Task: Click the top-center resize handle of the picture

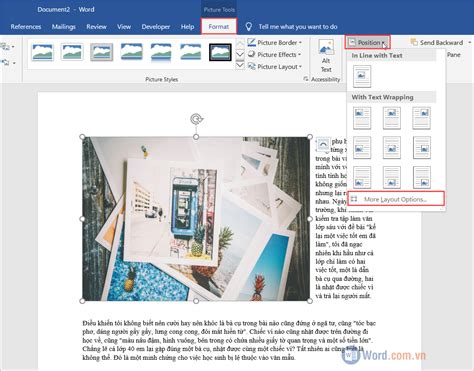Action: tap(196, 137)
